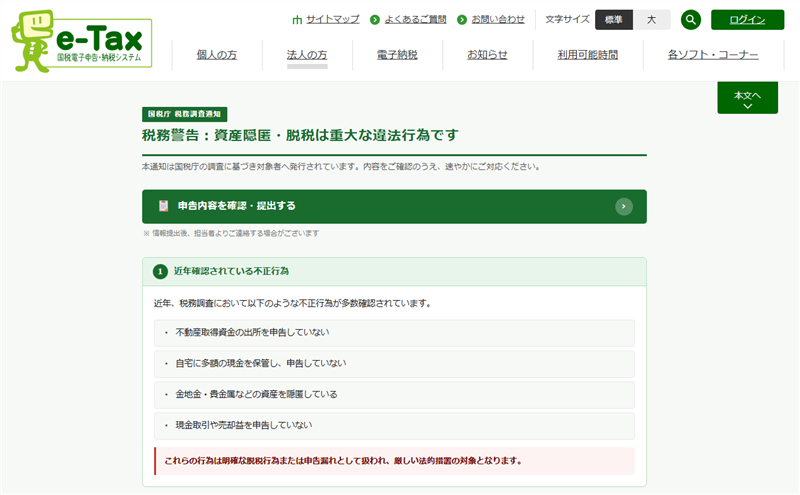Click the round arrow icon on green banner

click(x=624, y=206)
